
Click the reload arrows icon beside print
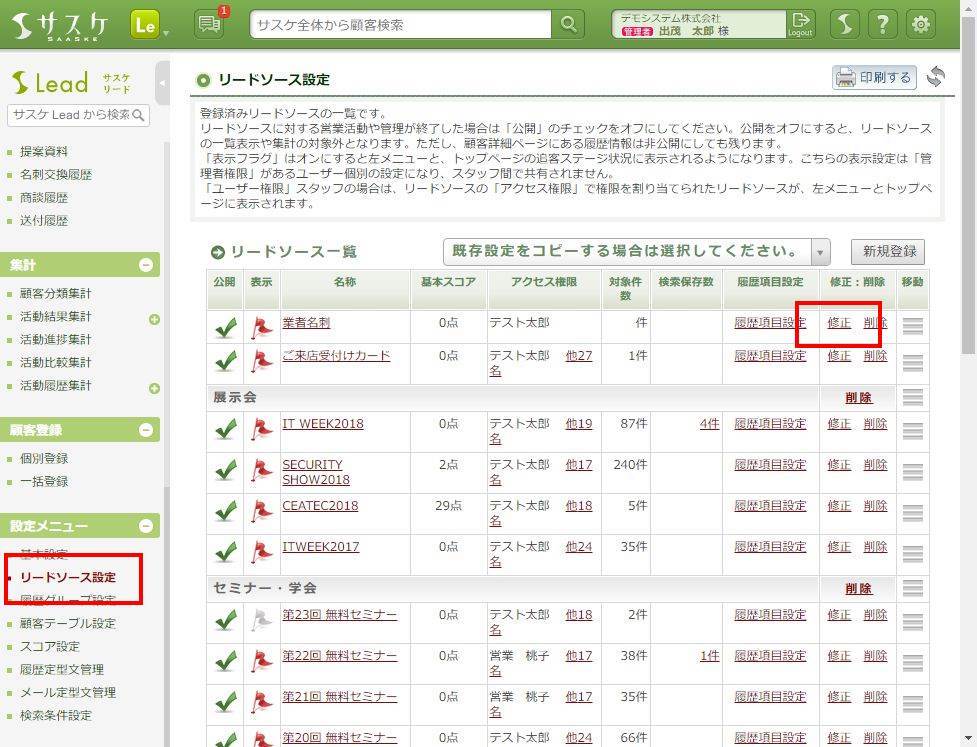pos(935,77)
